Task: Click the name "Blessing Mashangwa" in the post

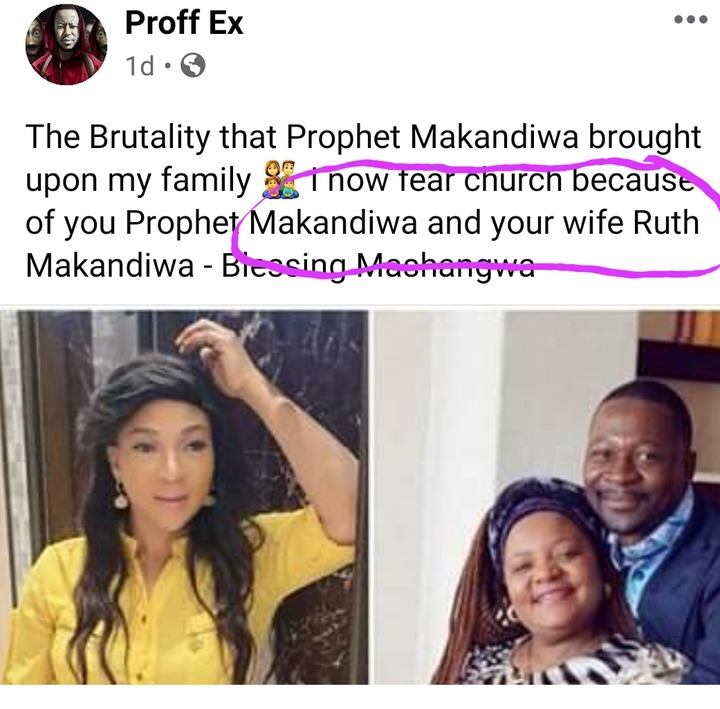Action: click(378, 265)
